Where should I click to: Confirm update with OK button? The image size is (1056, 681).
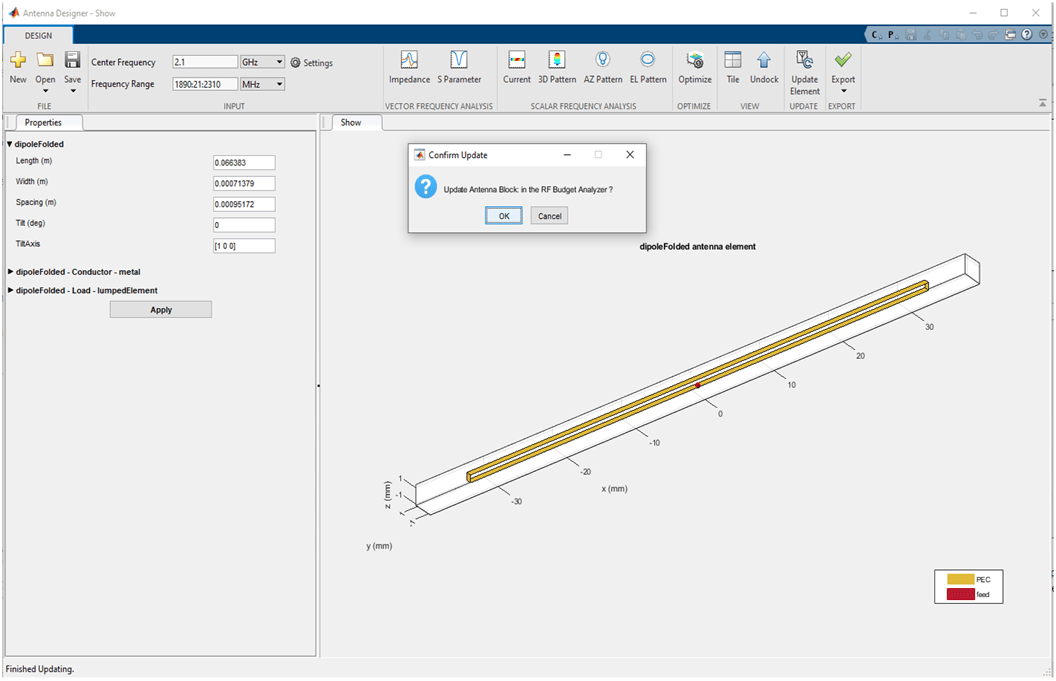pyautogui.click(x=504, y=216)
